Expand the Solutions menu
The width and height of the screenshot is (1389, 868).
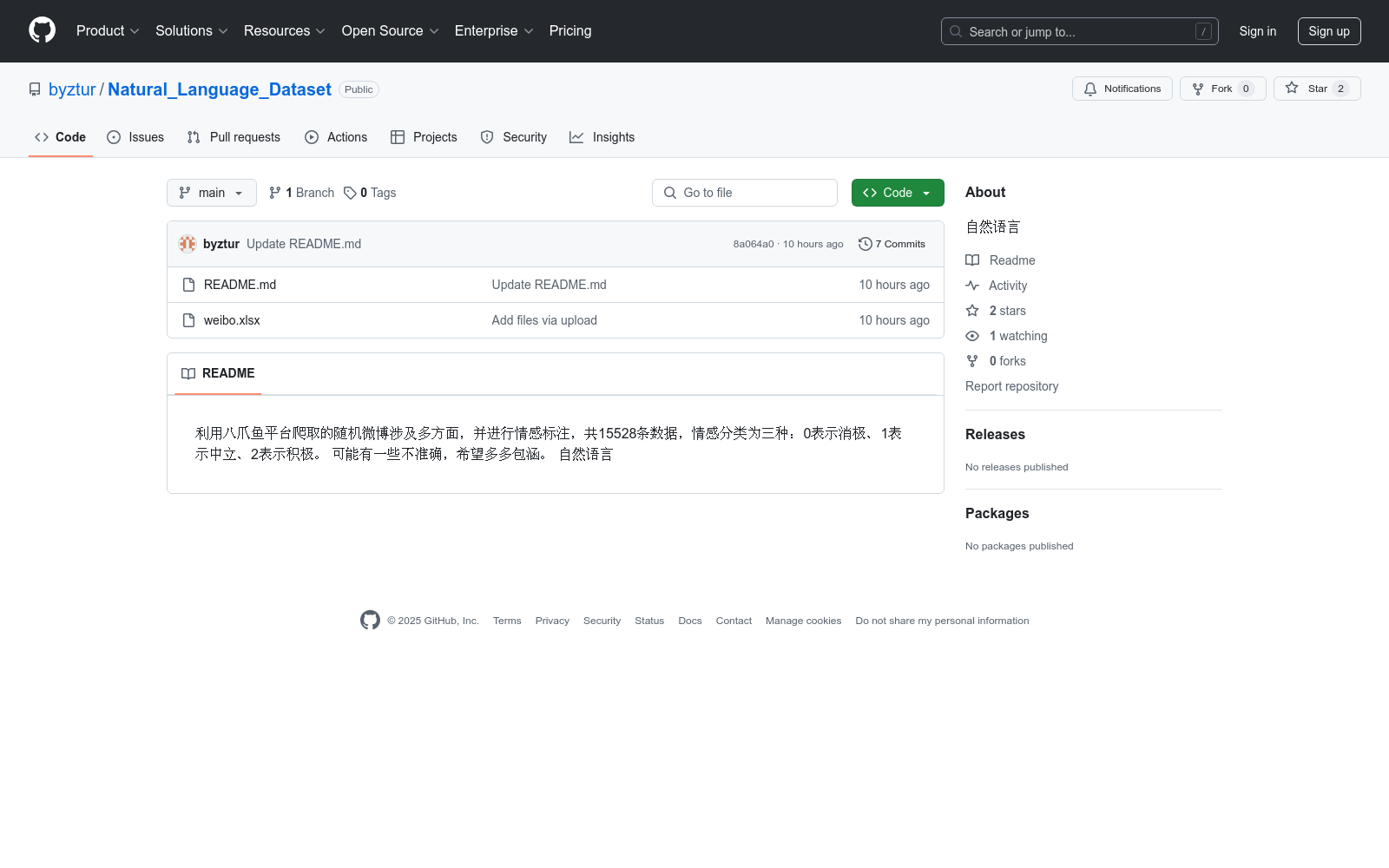(191, 31)
